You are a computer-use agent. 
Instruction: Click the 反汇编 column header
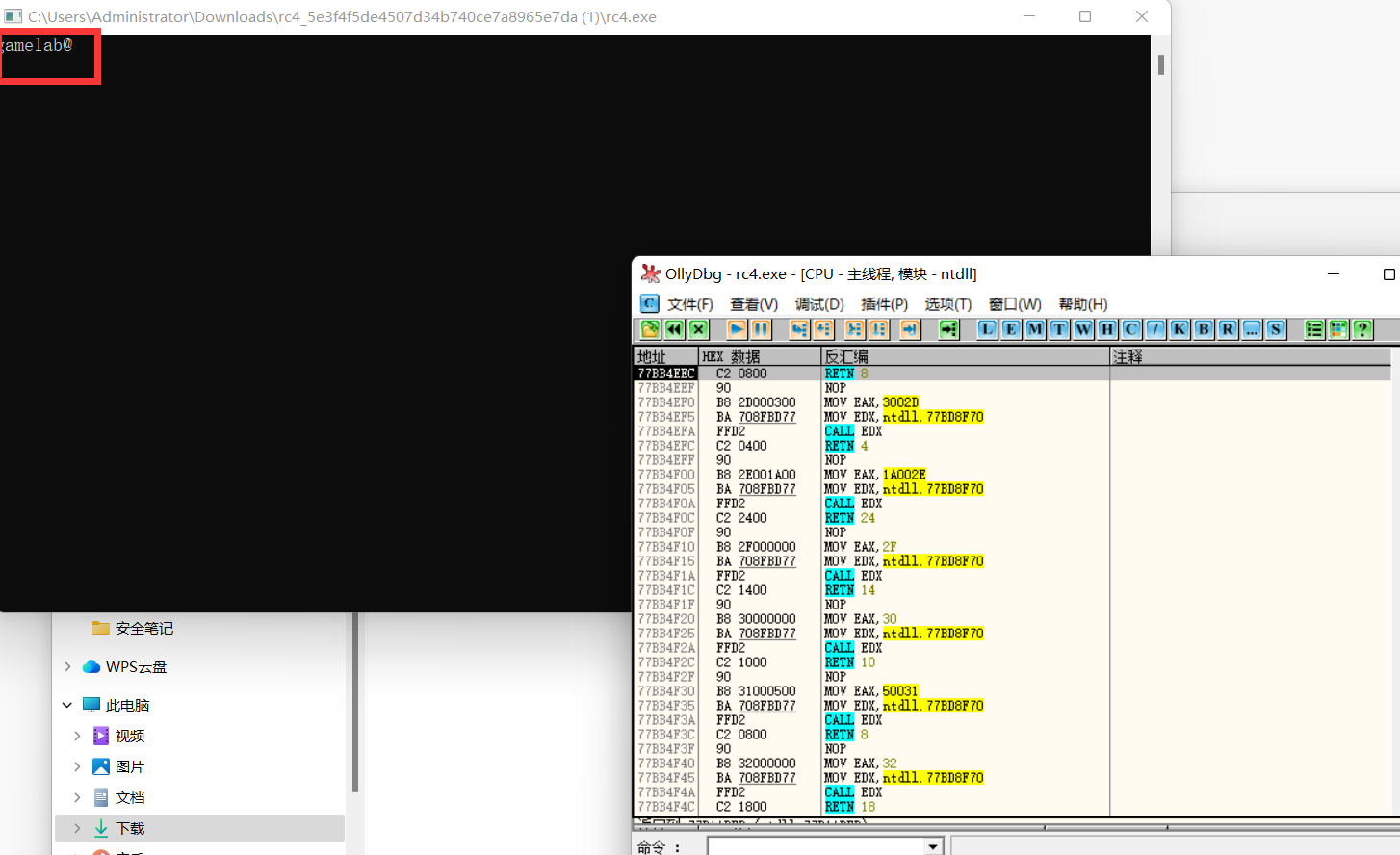pyautogui.click(x=965, y=356)
